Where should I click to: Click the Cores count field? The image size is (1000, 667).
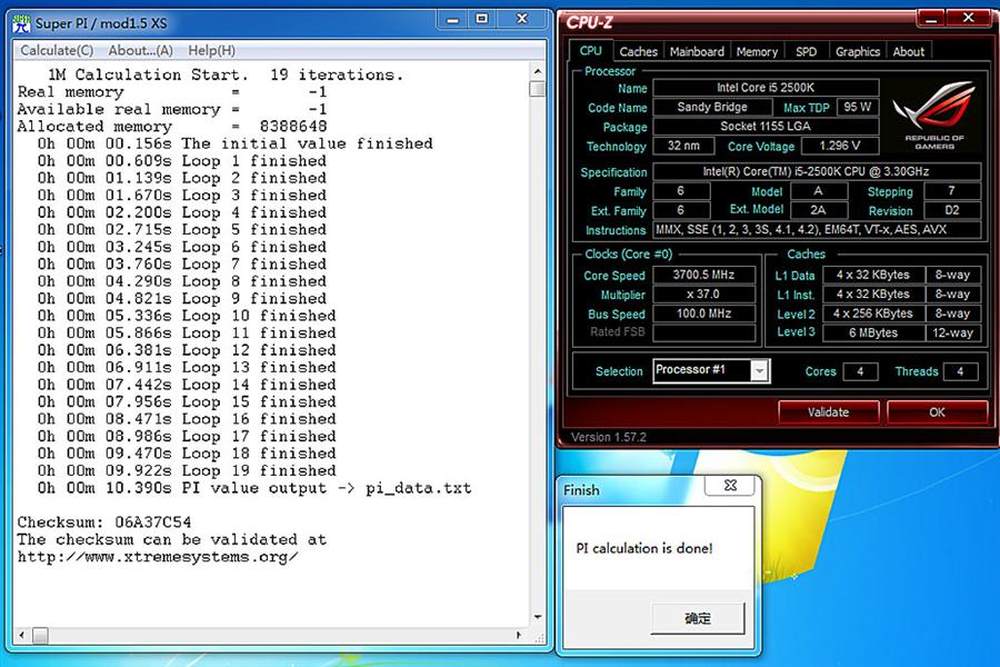860,371
